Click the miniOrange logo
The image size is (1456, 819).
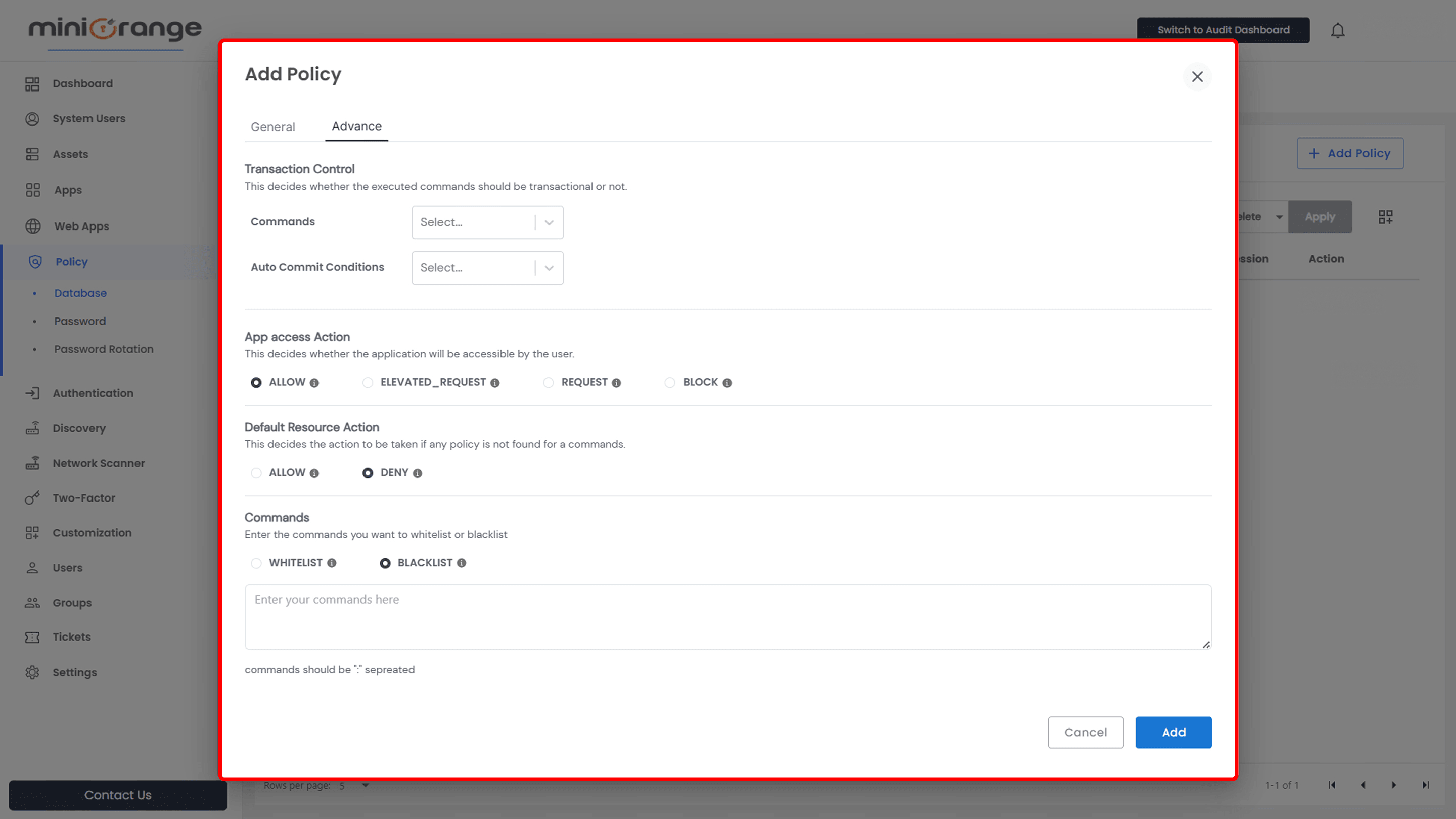(115, 29)
